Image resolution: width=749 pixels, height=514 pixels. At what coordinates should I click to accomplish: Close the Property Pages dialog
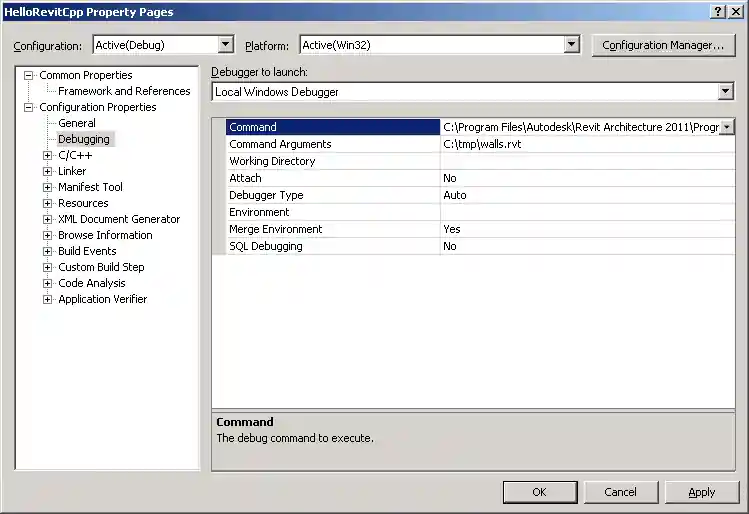coord(735,11)
